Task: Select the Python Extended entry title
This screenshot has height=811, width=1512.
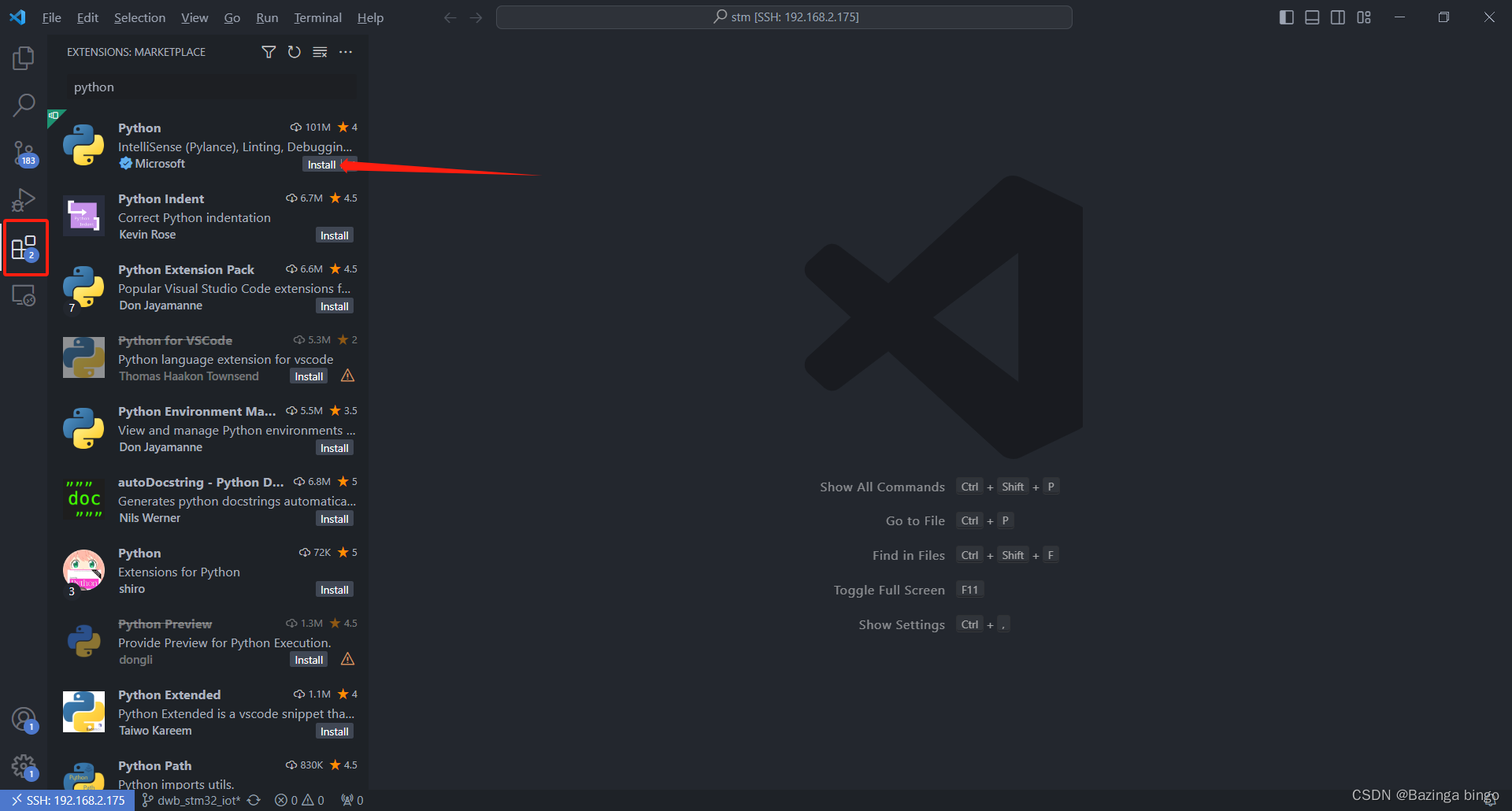Action: tap(169, 695)
